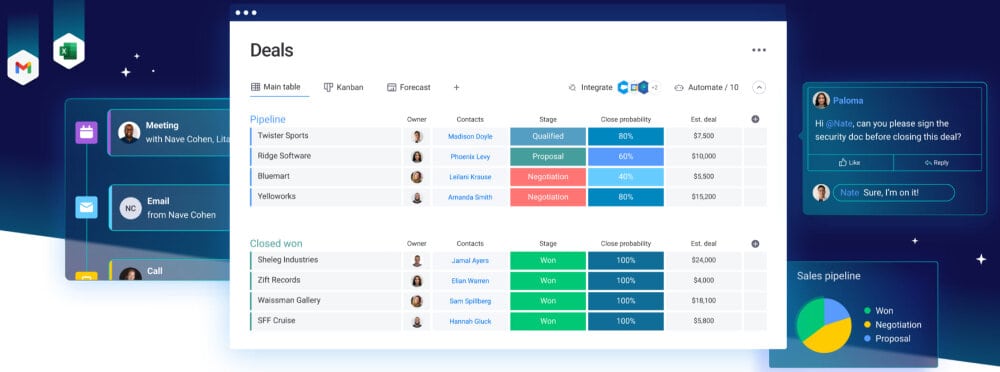Click the $24,000 estimated deal cell
The image size is (1000, 372).
[x=703, y=261]
